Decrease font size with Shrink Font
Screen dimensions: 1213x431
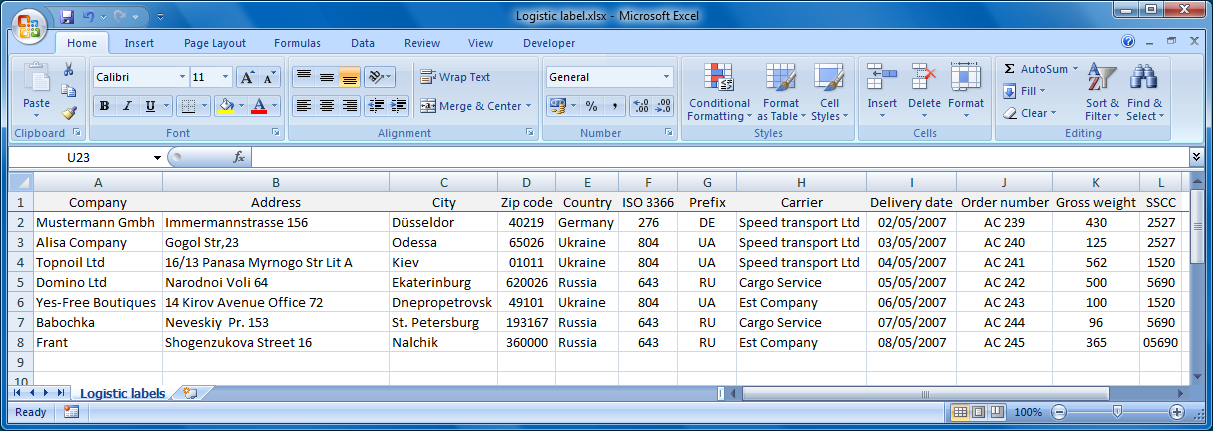pos(269,77)
